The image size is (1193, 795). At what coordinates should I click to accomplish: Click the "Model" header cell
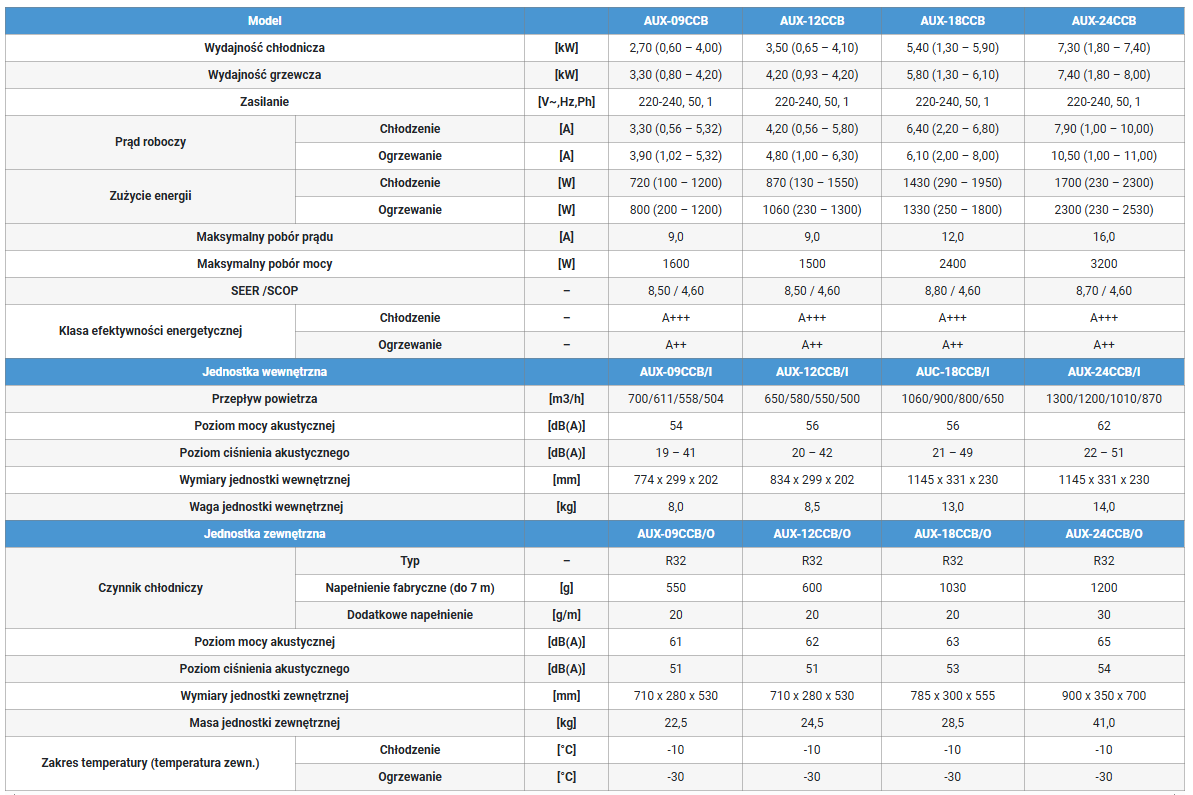265,21
